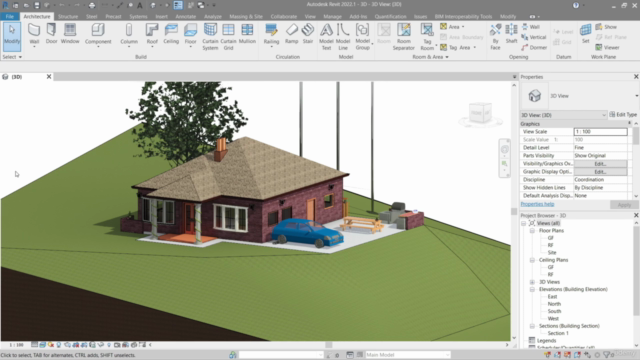Viewport: 640px width, 360px height.
Task: Go to the View ribbon tab
Action: (310, 16)
